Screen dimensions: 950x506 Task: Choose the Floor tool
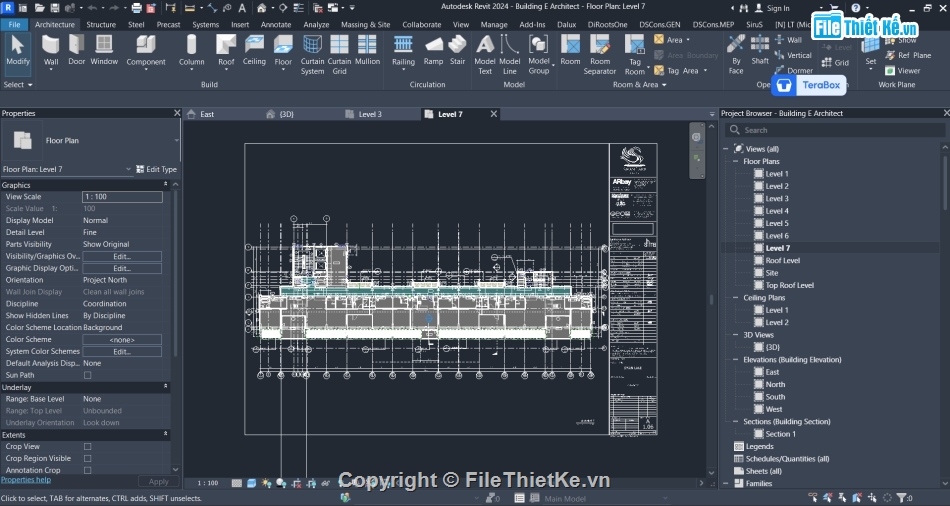(x=283, y=51)
